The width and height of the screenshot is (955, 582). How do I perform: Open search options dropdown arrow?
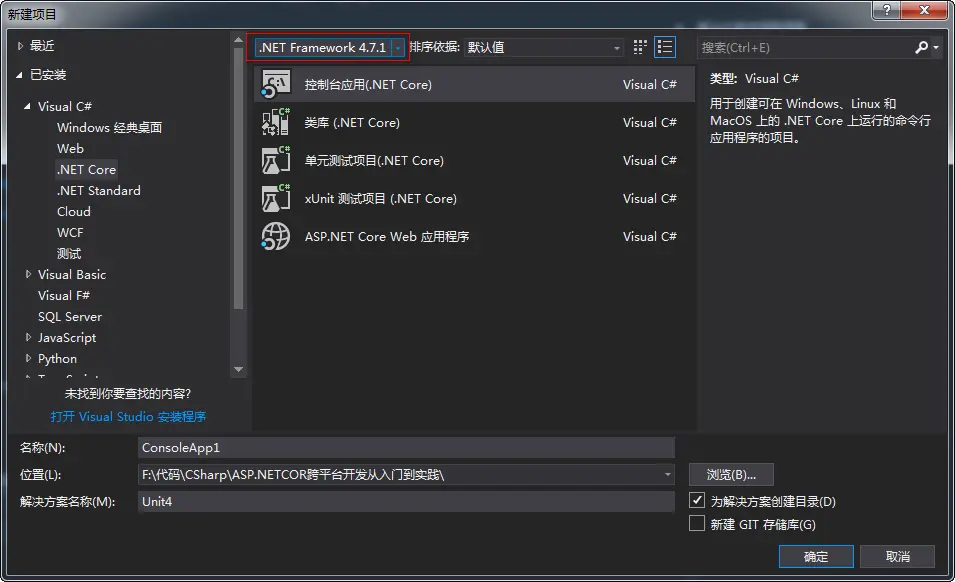(936, 47)
